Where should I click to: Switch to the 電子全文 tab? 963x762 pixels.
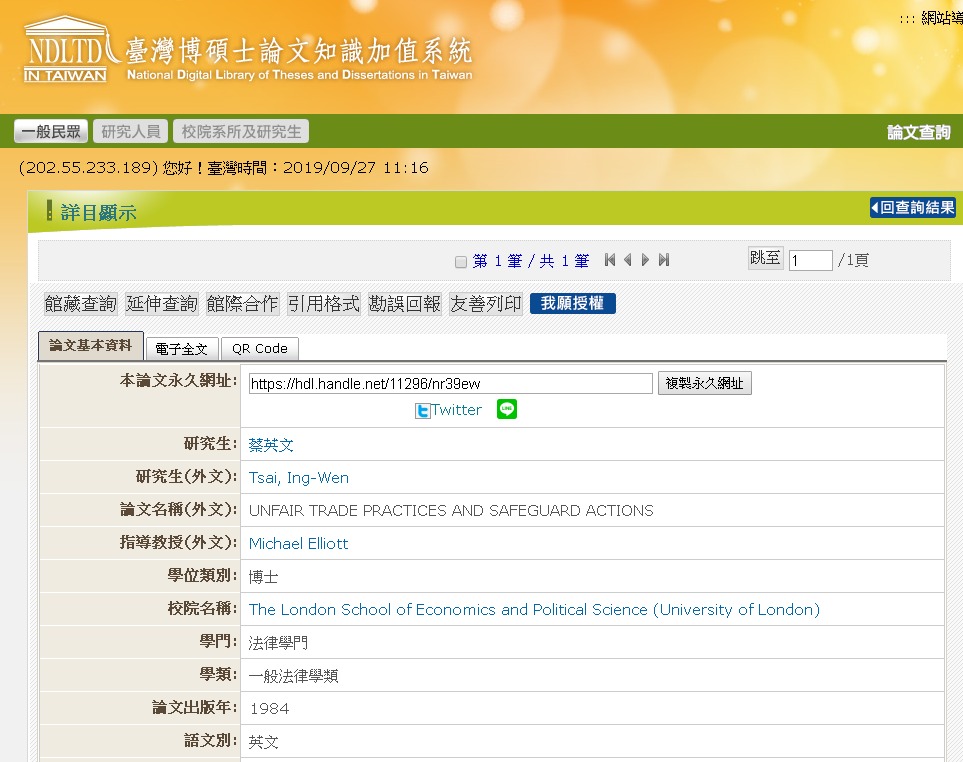click(x=182, y=349)
